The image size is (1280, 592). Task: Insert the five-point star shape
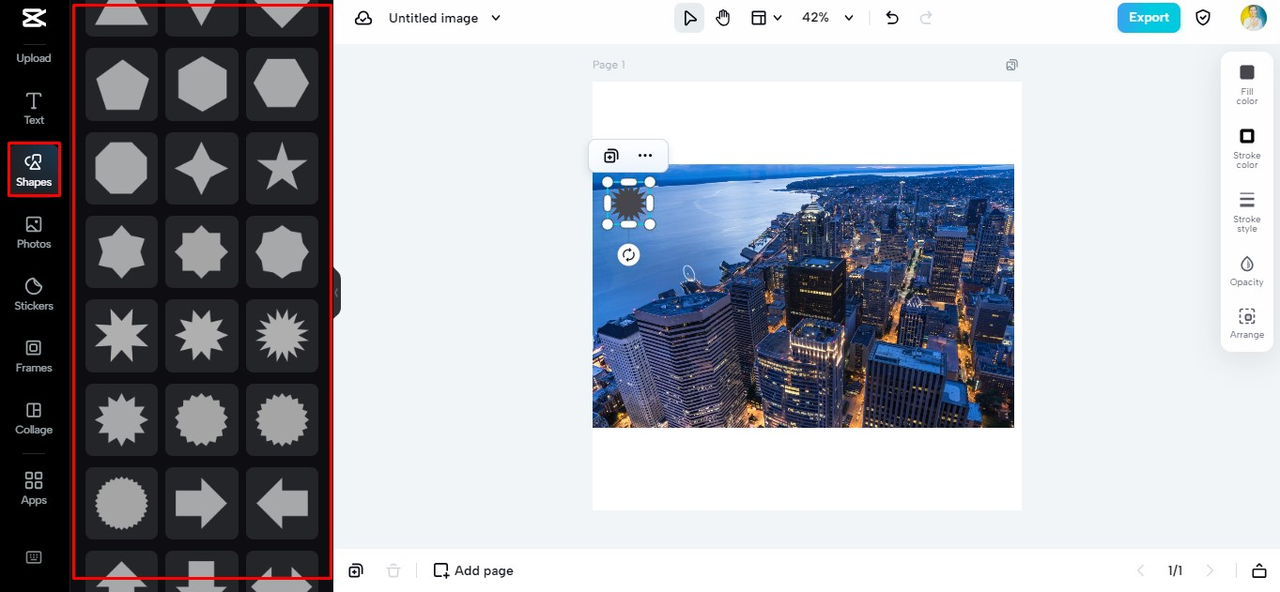point(282,168)
